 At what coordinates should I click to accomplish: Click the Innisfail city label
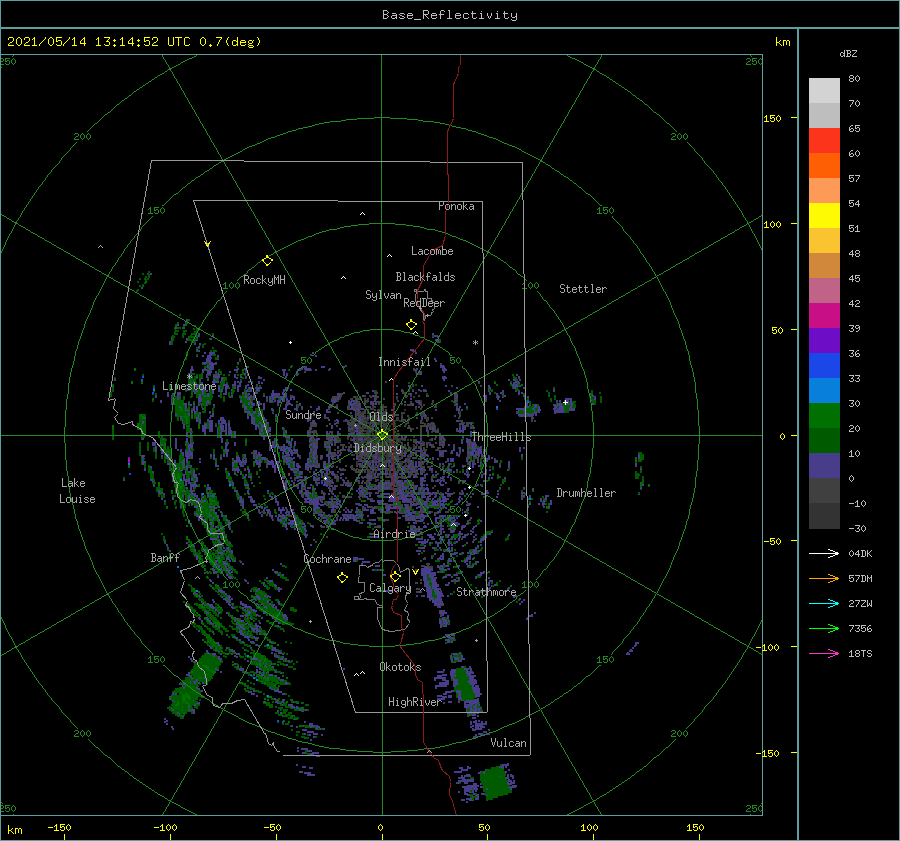404,362
